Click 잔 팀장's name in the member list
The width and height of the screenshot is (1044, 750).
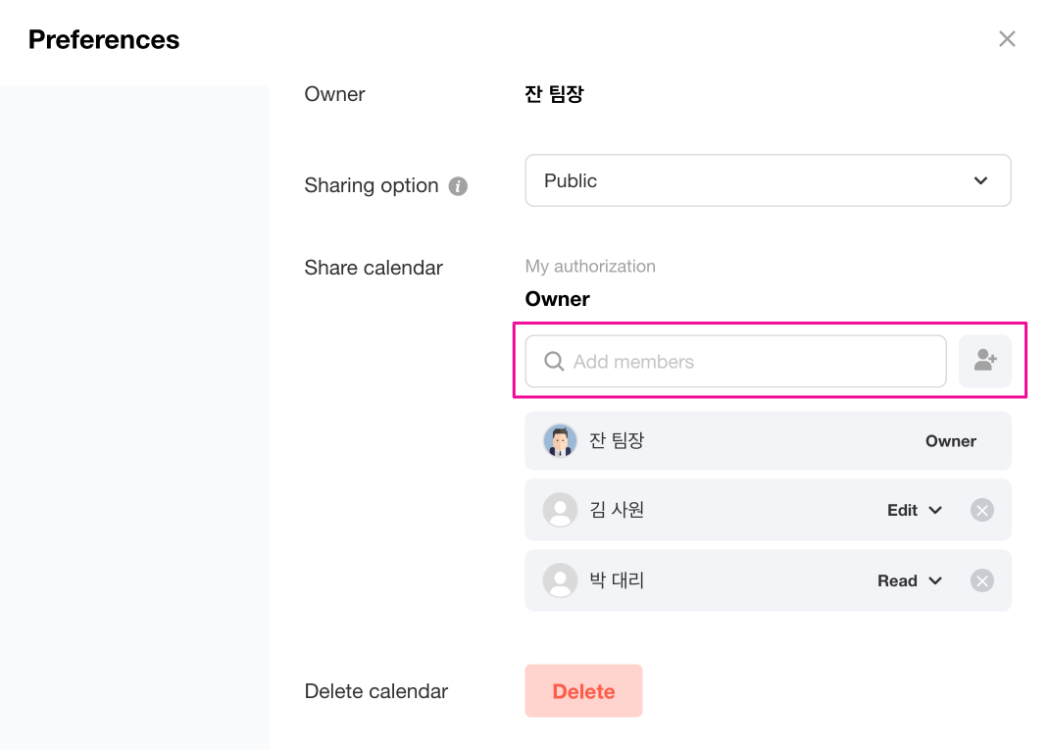[x=616, y=440]
